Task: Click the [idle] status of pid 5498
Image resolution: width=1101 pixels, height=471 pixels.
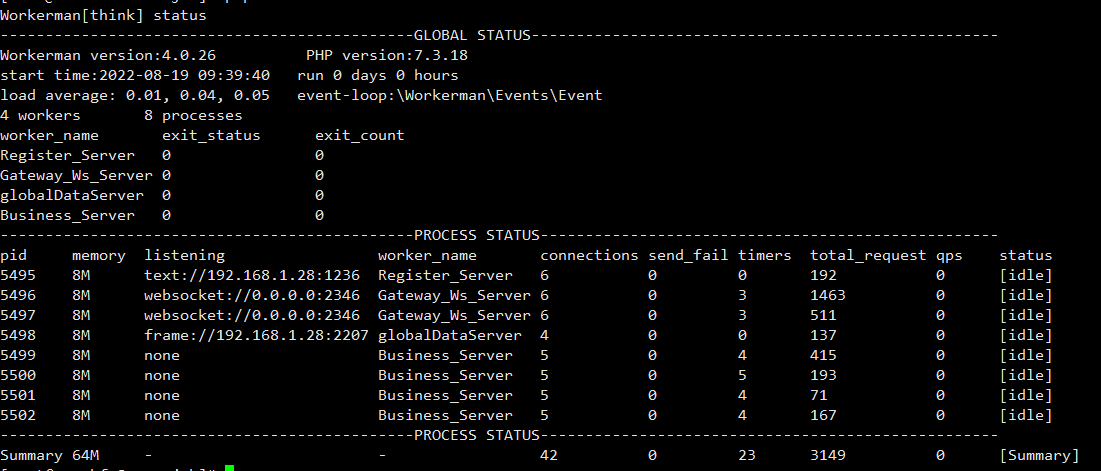Action: [x=1026, y=336]
